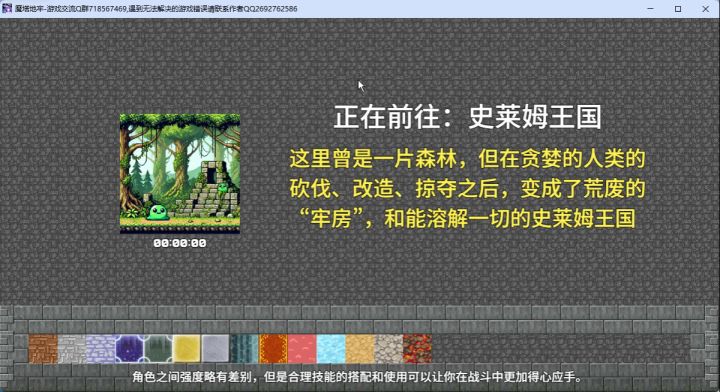The image size is (720, 392).
Task: Click the salmon pink tile
Action: click(302, 349)
